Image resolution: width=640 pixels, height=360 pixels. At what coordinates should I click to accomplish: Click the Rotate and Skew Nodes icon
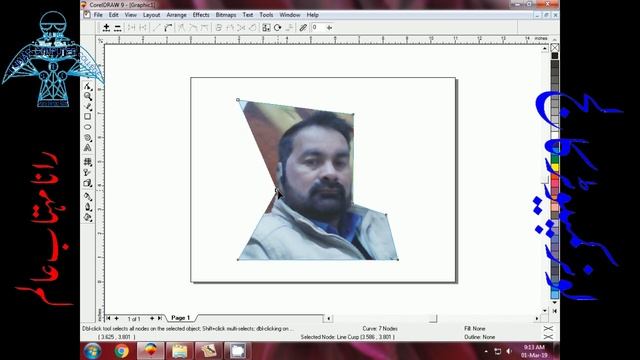click(278, 28)
